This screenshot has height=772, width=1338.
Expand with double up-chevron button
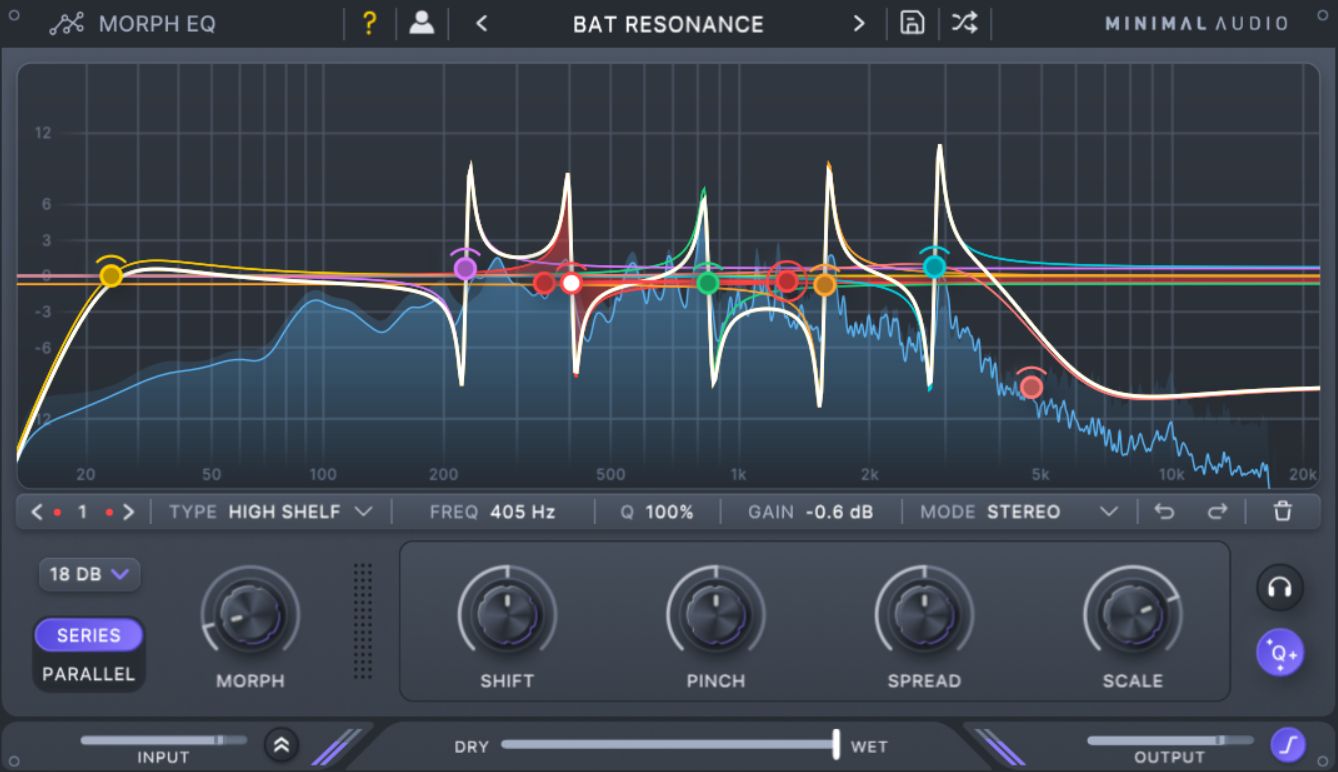(282, 745)
